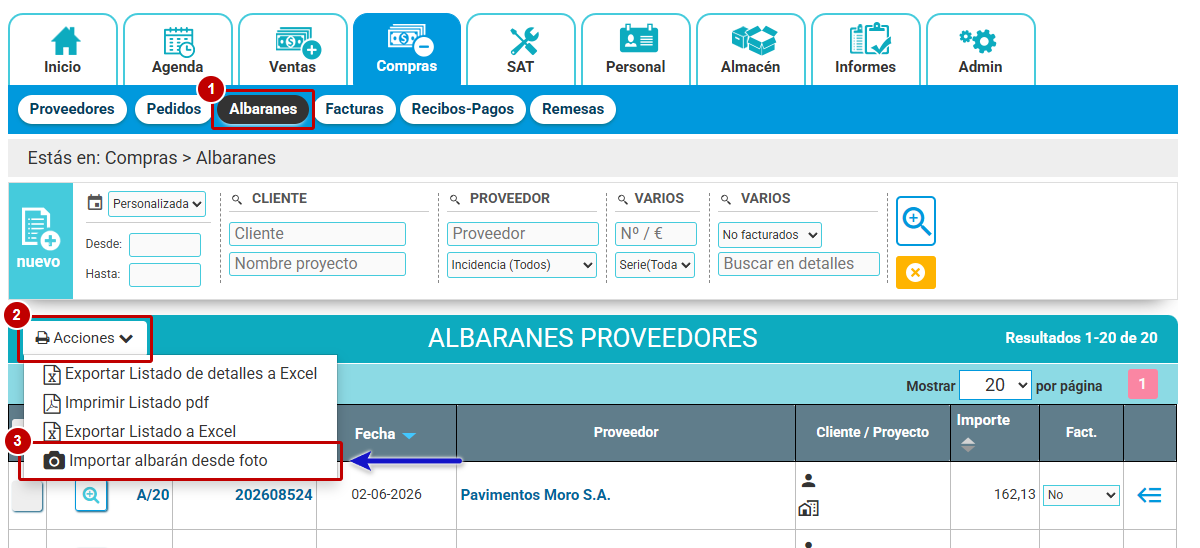Clear filters with yellow X button
The image size is (1200, 548).
tap(916, 273)
